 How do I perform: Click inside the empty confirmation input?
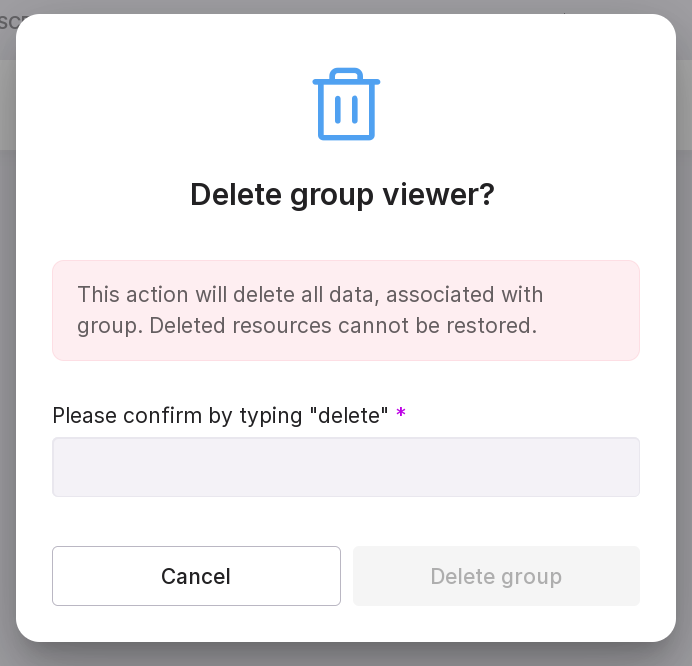coord(346,466)
